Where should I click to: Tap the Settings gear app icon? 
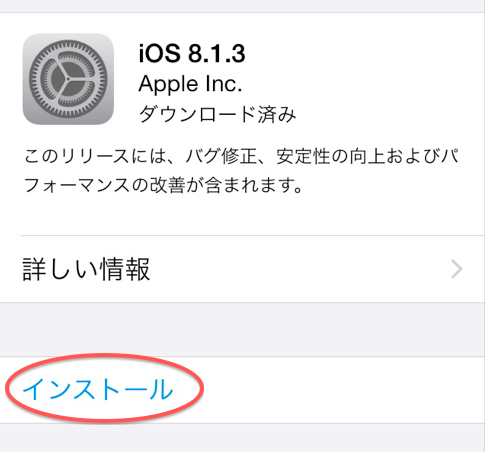click(68, 79)
